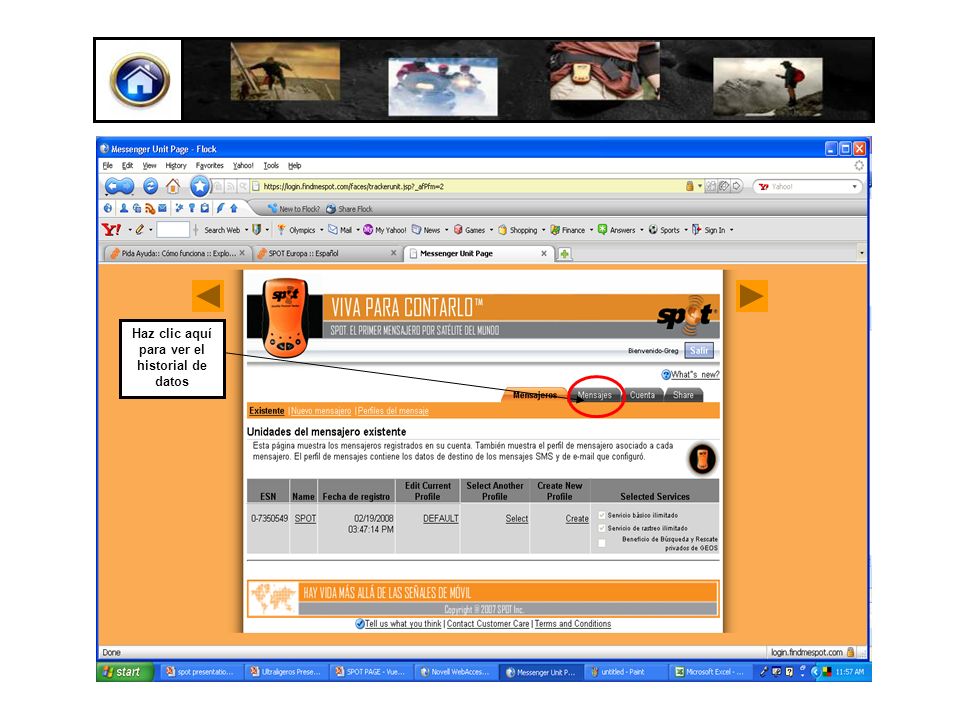Click the Contact Customer Care link

[488, 624]
